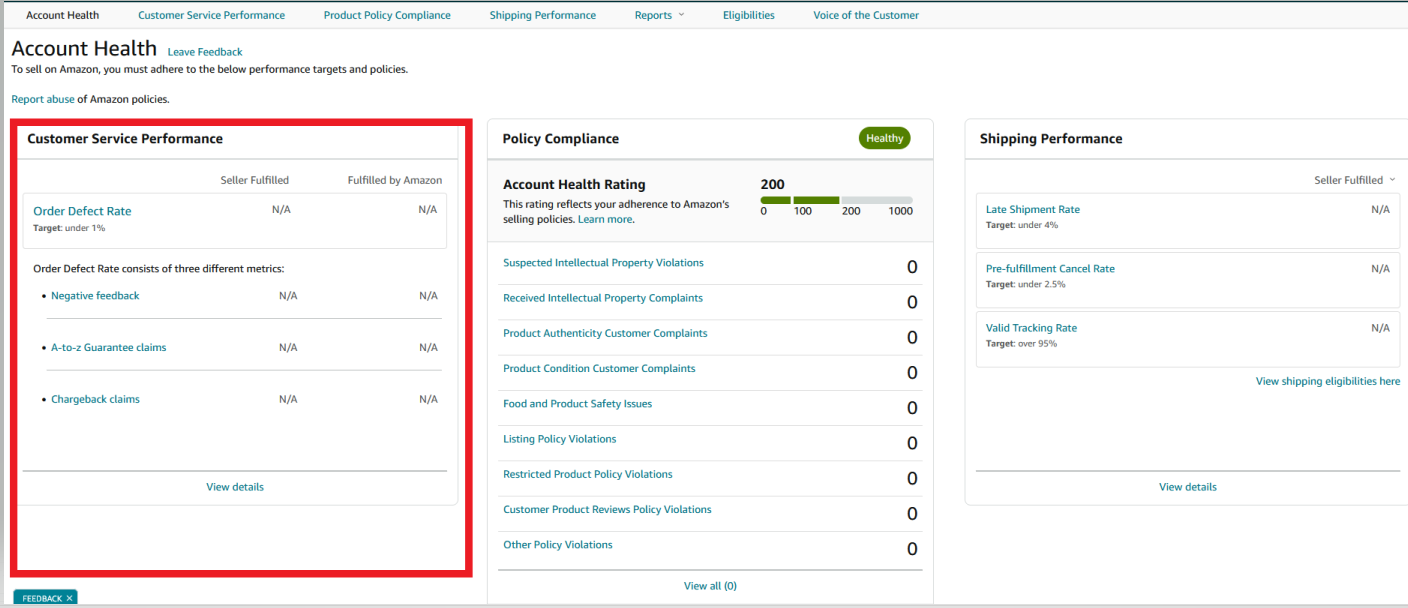The height and width of the screenshot is (608, 1408).
Task: Close the Feedback tag with X
Action: [x=69, y=598]
